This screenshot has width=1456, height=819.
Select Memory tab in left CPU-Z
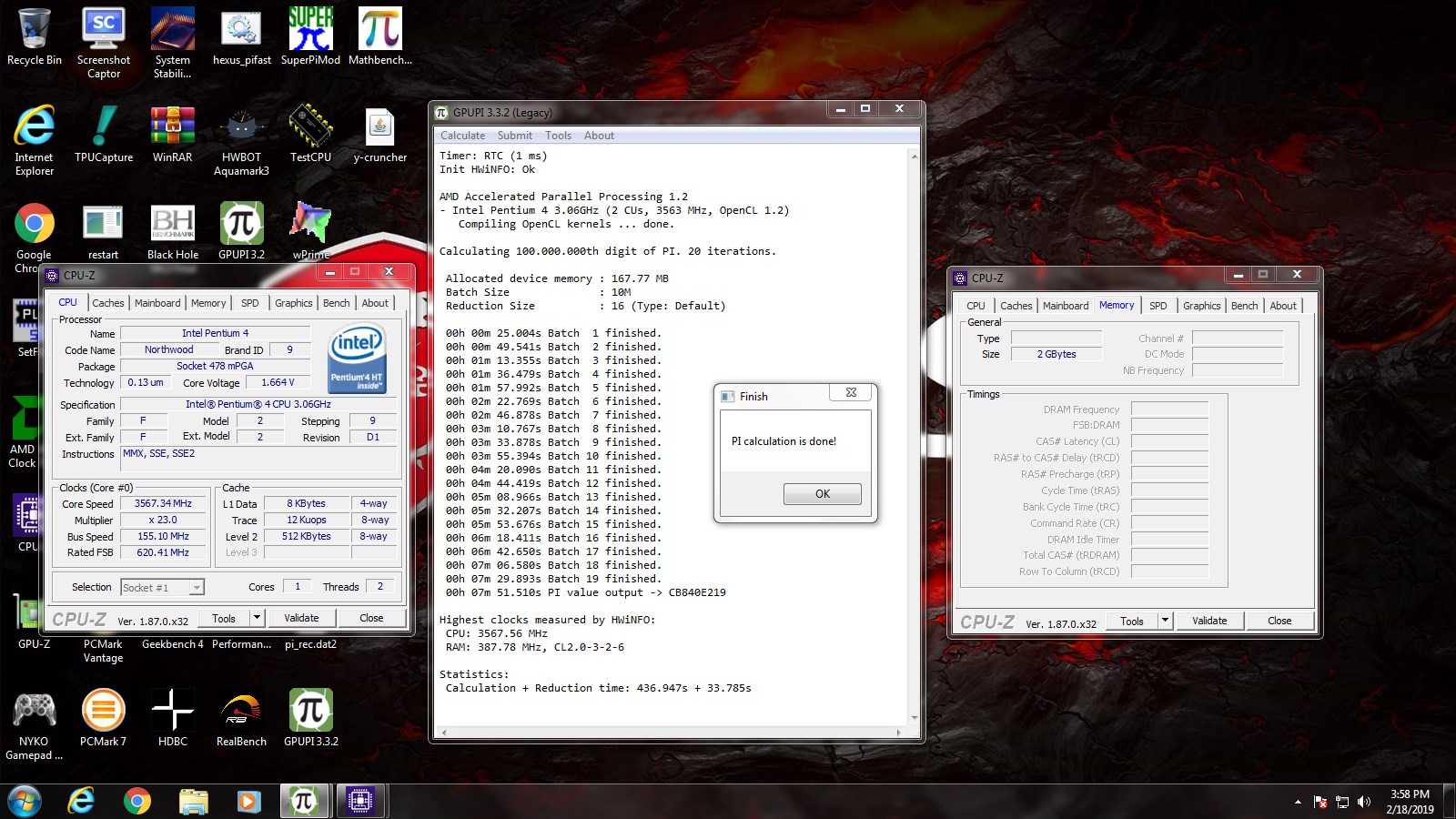[208, 303]
